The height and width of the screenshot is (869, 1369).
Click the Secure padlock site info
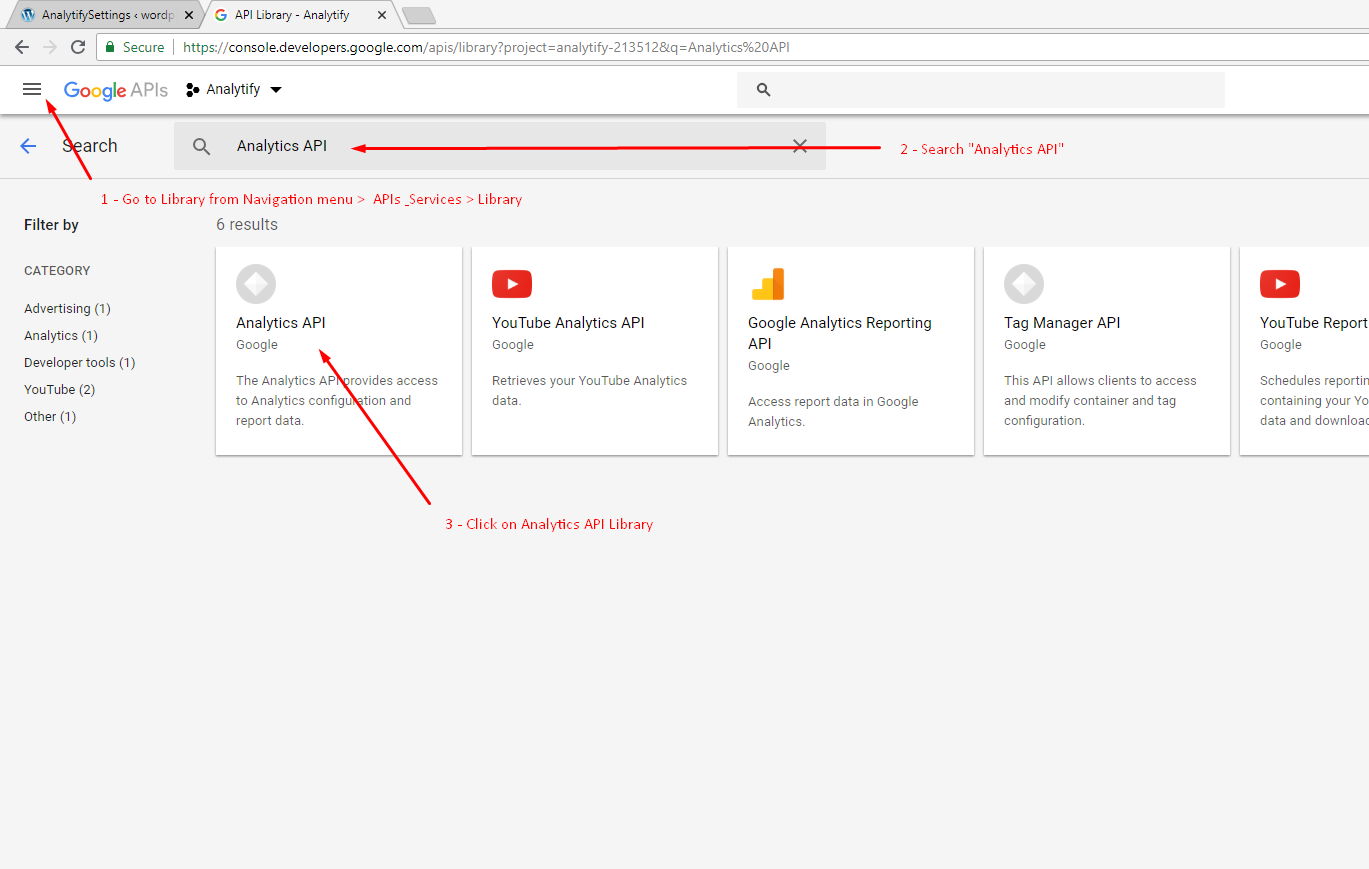pyautogui.click(x=134, y=47)
